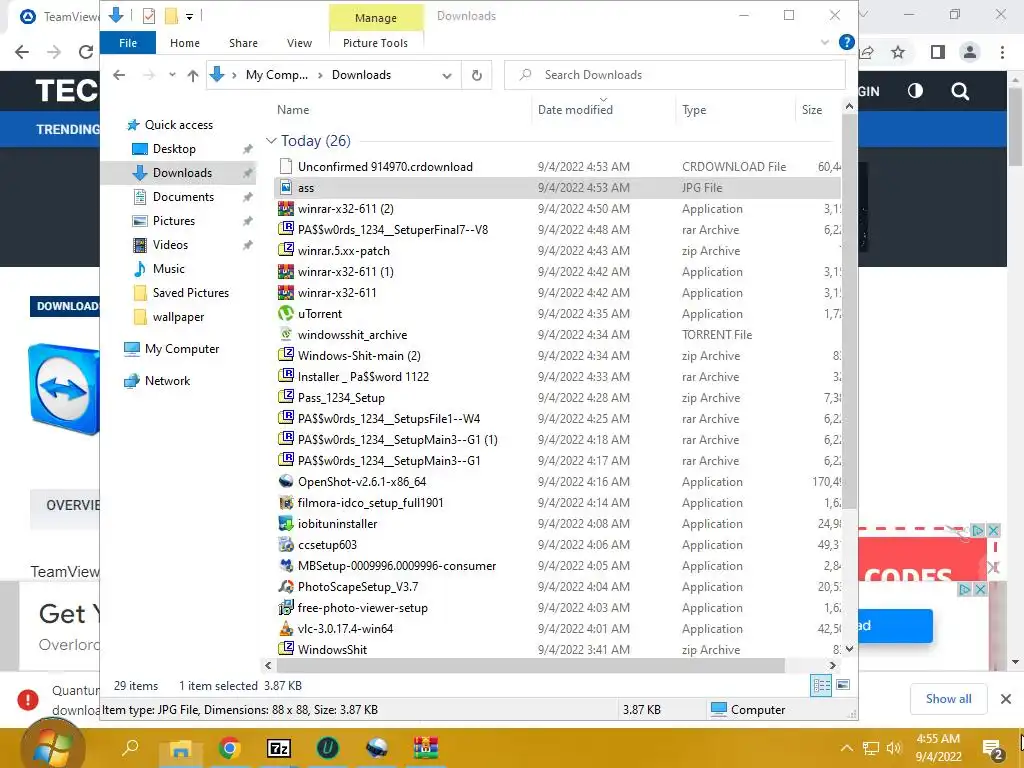Select Desktop in navigation pane
Image resolution: width=1024 pixels, height=768 pixels.
pos(174,149)
